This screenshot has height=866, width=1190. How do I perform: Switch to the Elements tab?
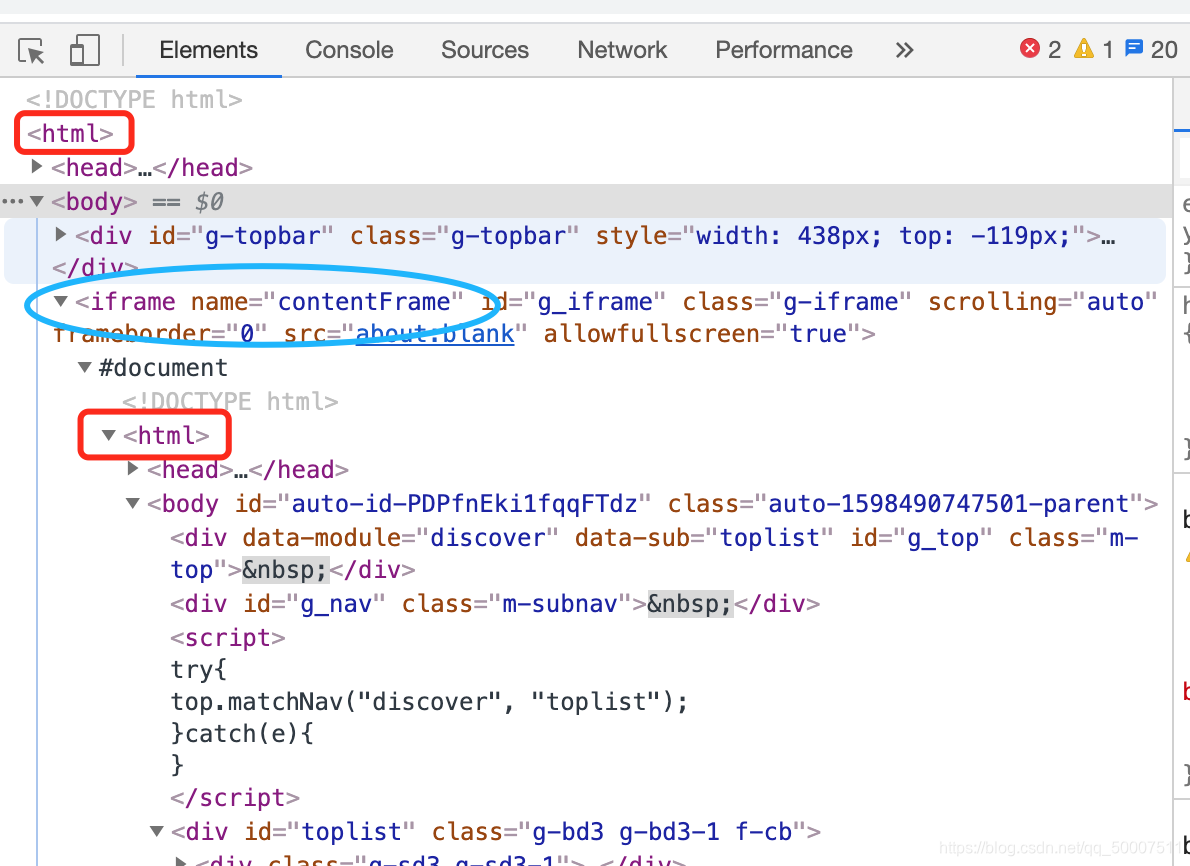[x=209, y=50]
